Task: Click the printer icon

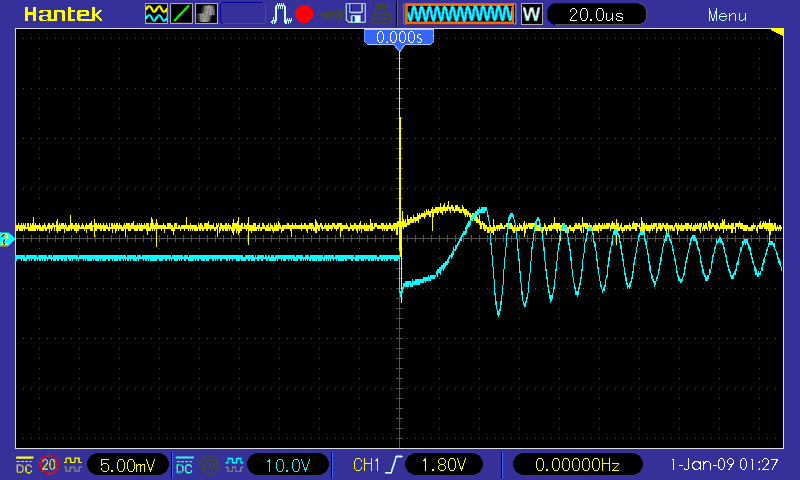Action: coord(381,14)
